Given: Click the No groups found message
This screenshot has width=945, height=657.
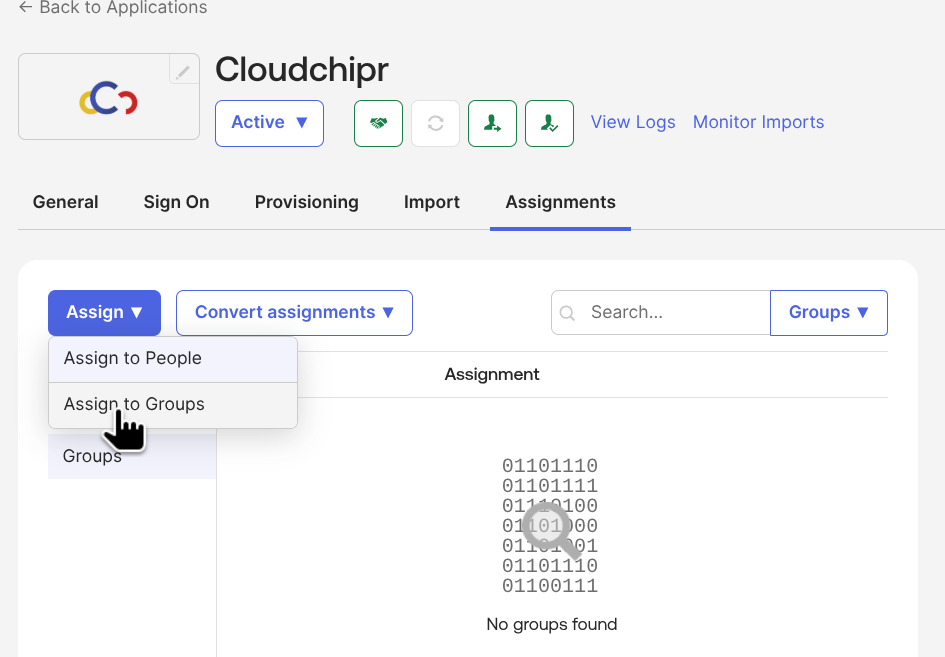Looking at the screenshot, I should [x=551, y=624].
